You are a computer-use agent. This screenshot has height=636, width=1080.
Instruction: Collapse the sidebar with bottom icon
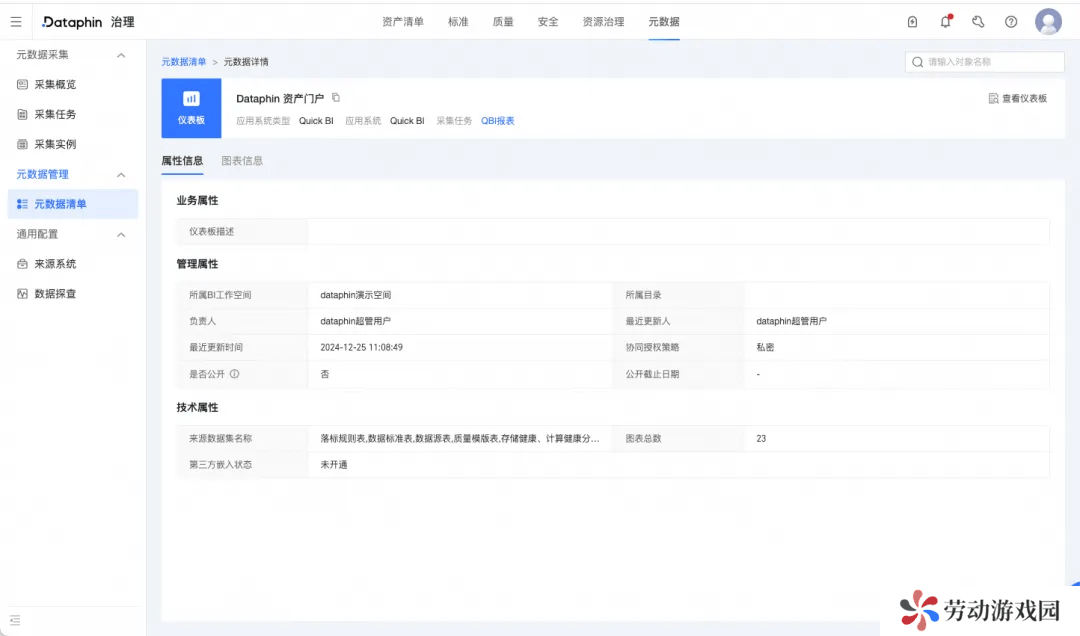coord(15,620)
